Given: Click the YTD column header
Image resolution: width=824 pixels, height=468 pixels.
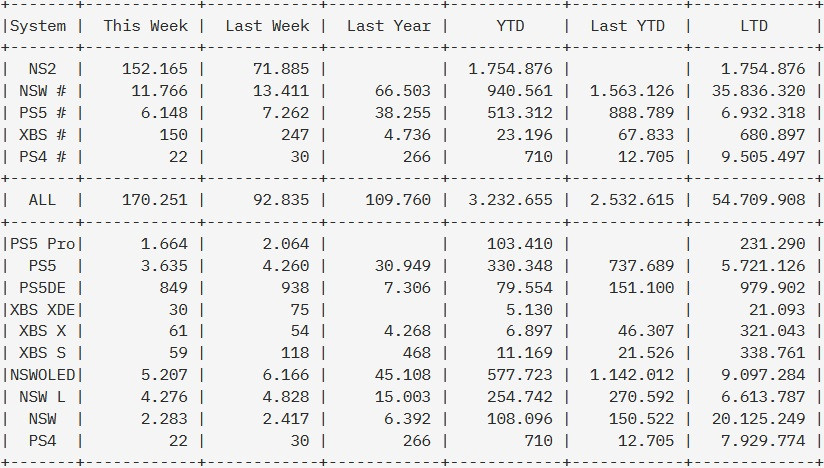Looking at the screenshot, I should point(510,26).
